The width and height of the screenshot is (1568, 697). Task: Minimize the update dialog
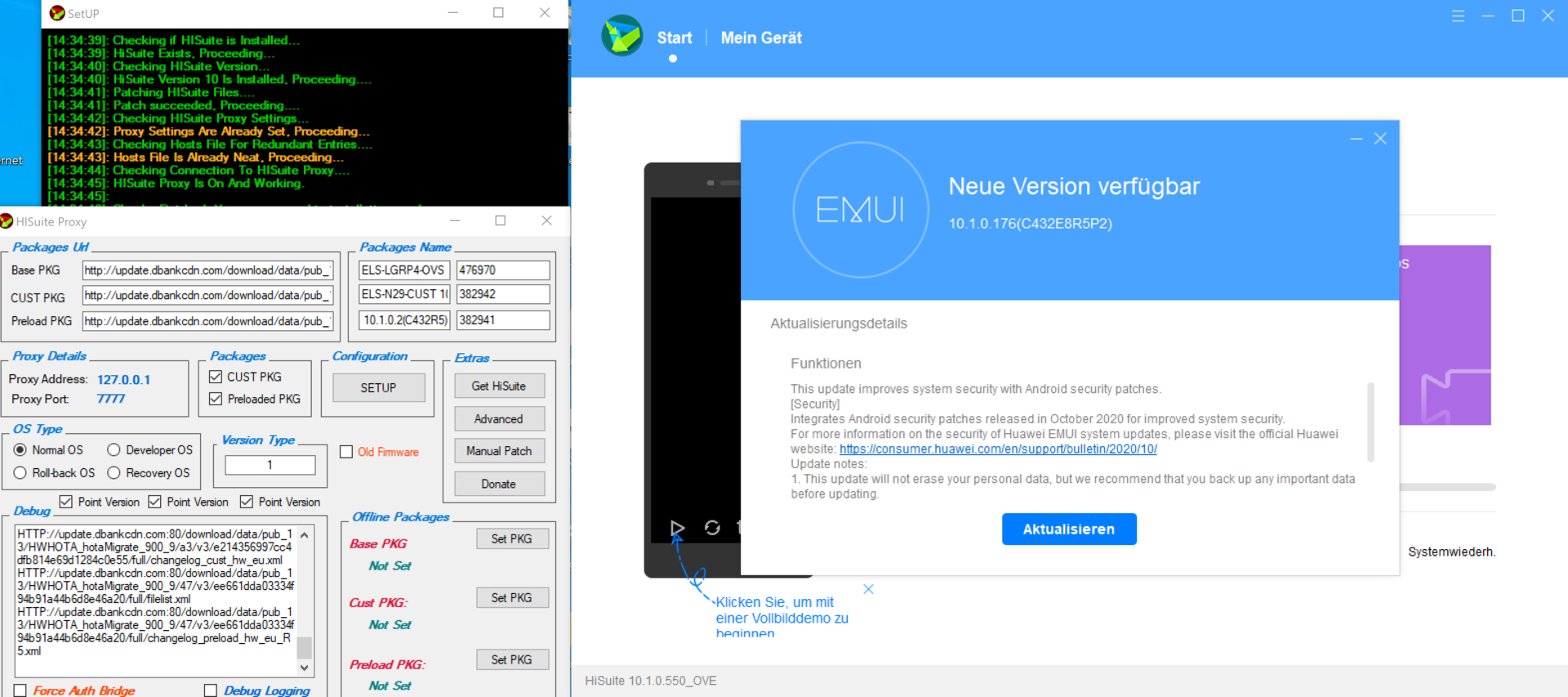1356,139
